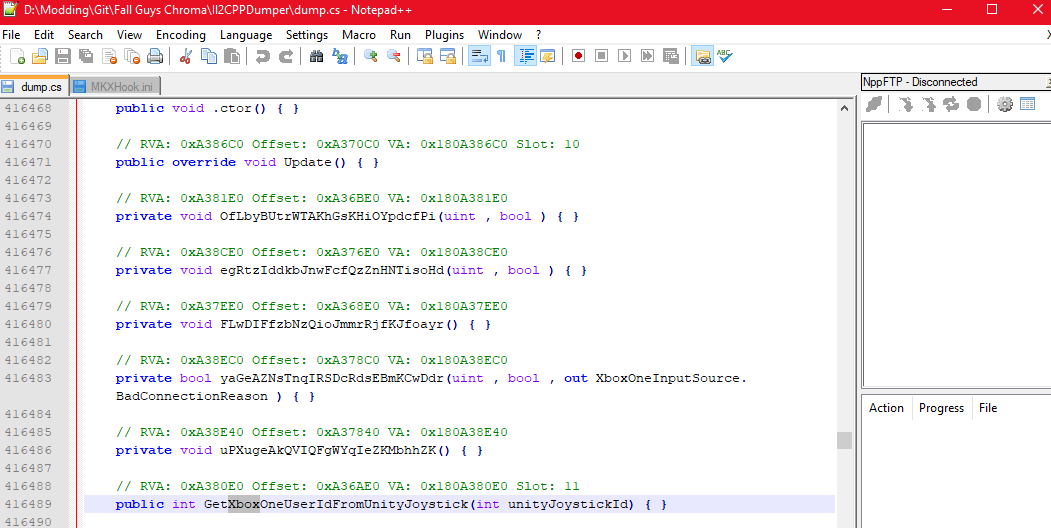Start macro recording with red record icon
The width and height of the screenshot is (1051, 528).
pos(578,57)
